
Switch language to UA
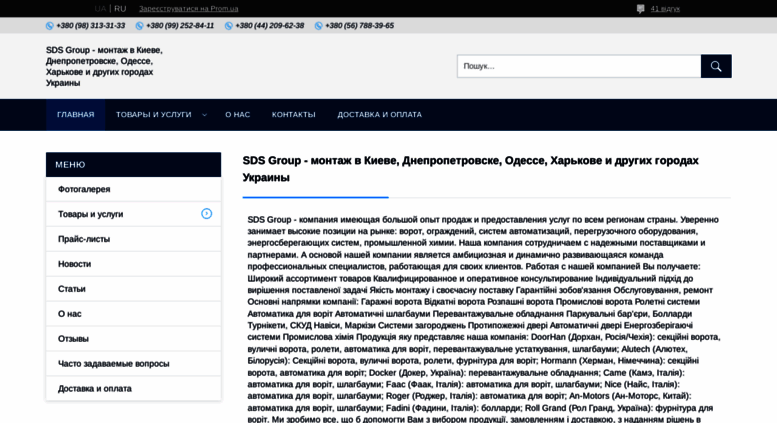click(x=100, y=8)
